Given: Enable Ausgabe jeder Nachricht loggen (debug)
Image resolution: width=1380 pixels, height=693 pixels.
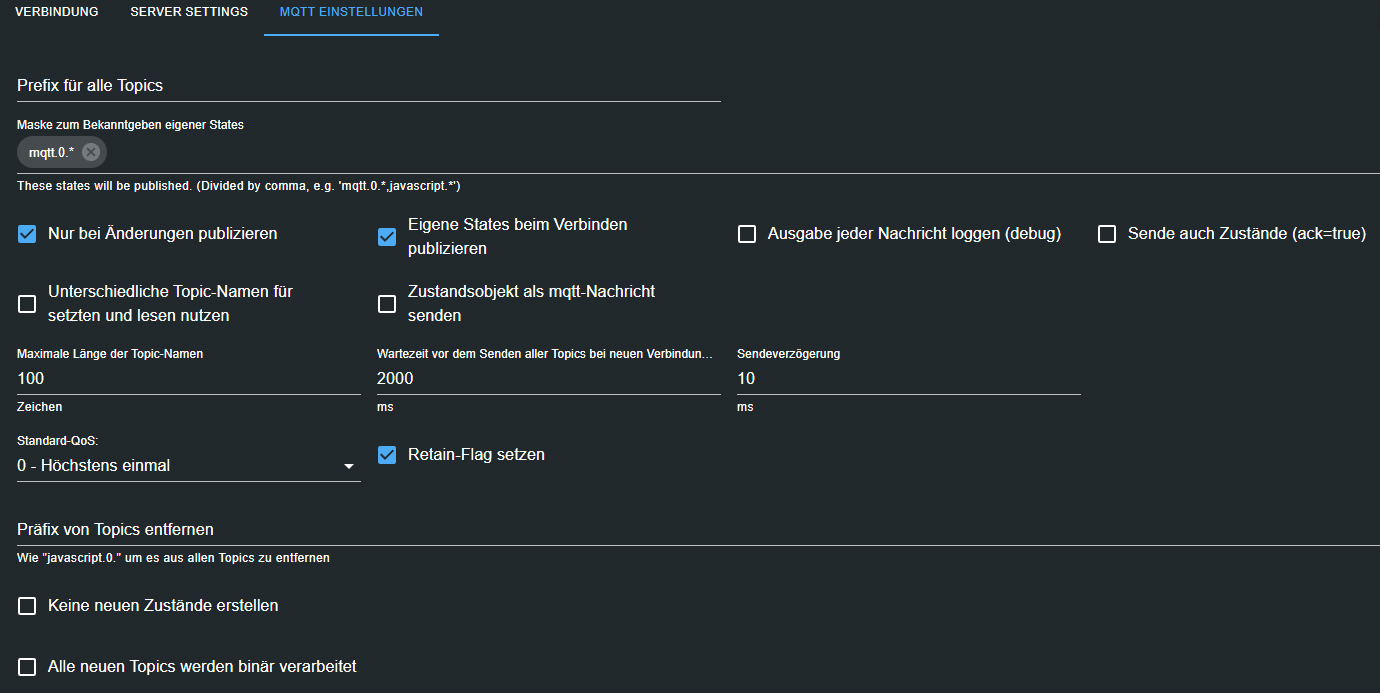Looking at the screenshot, I should [x=747, y=234].
